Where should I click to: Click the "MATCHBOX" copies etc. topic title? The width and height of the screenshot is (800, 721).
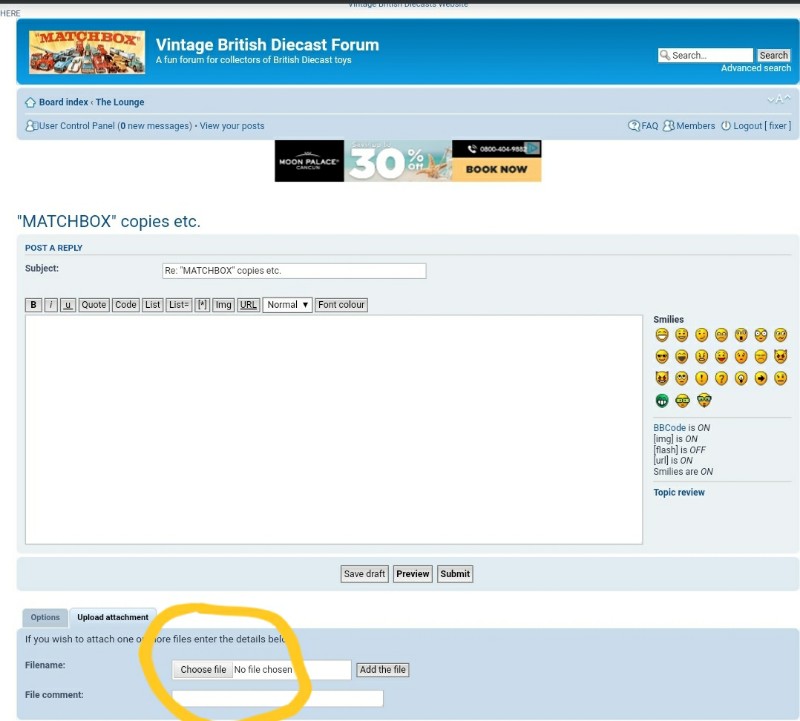click(109, 221)
